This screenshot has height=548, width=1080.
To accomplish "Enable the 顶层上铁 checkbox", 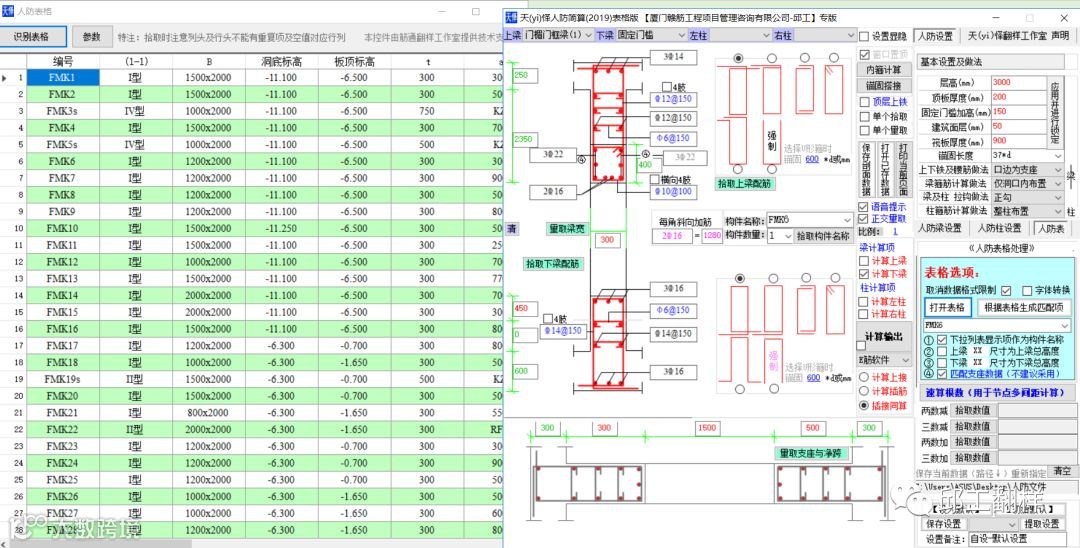I will pos(864,102).
